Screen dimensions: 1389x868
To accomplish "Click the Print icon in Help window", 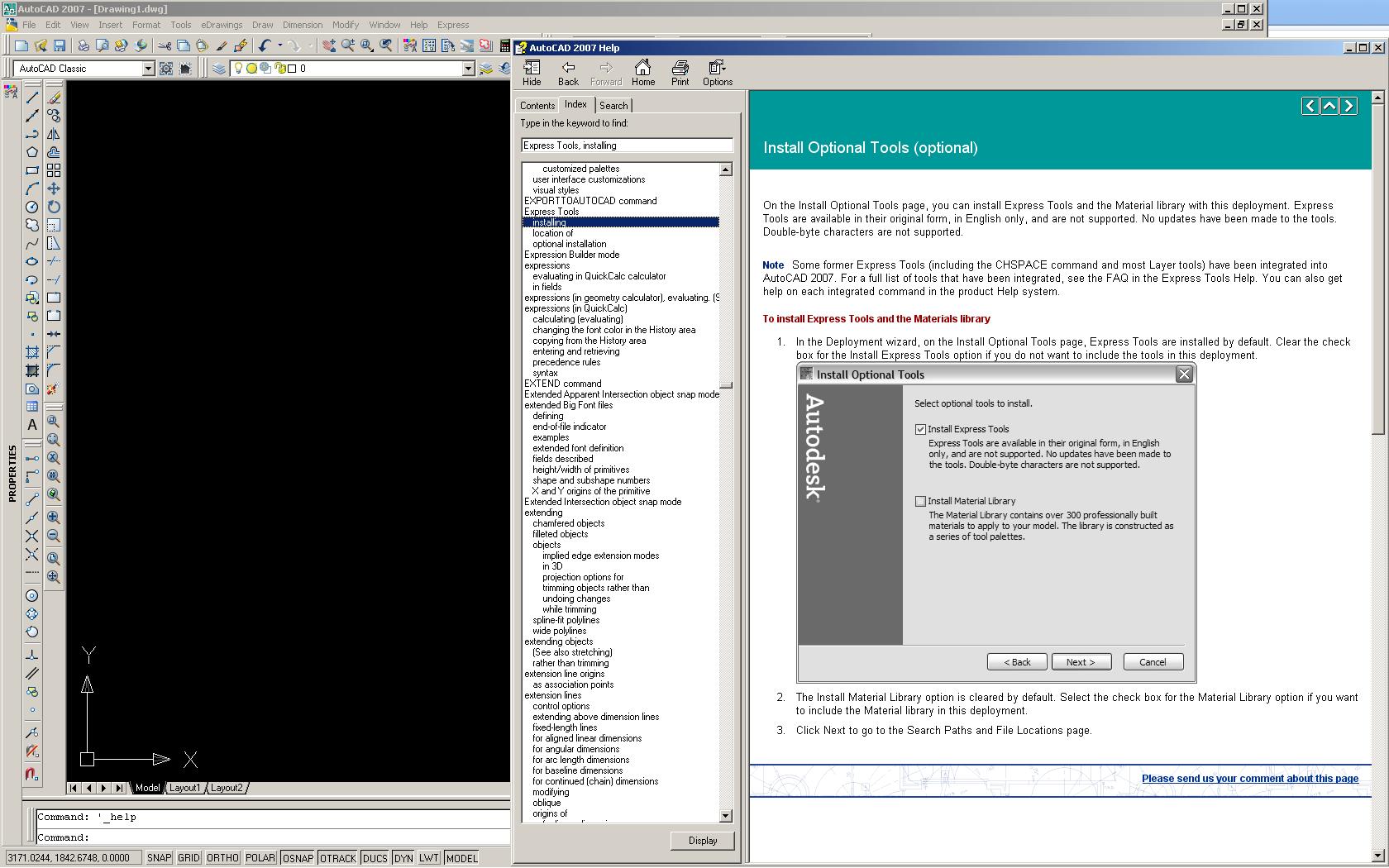I will 680,73.
